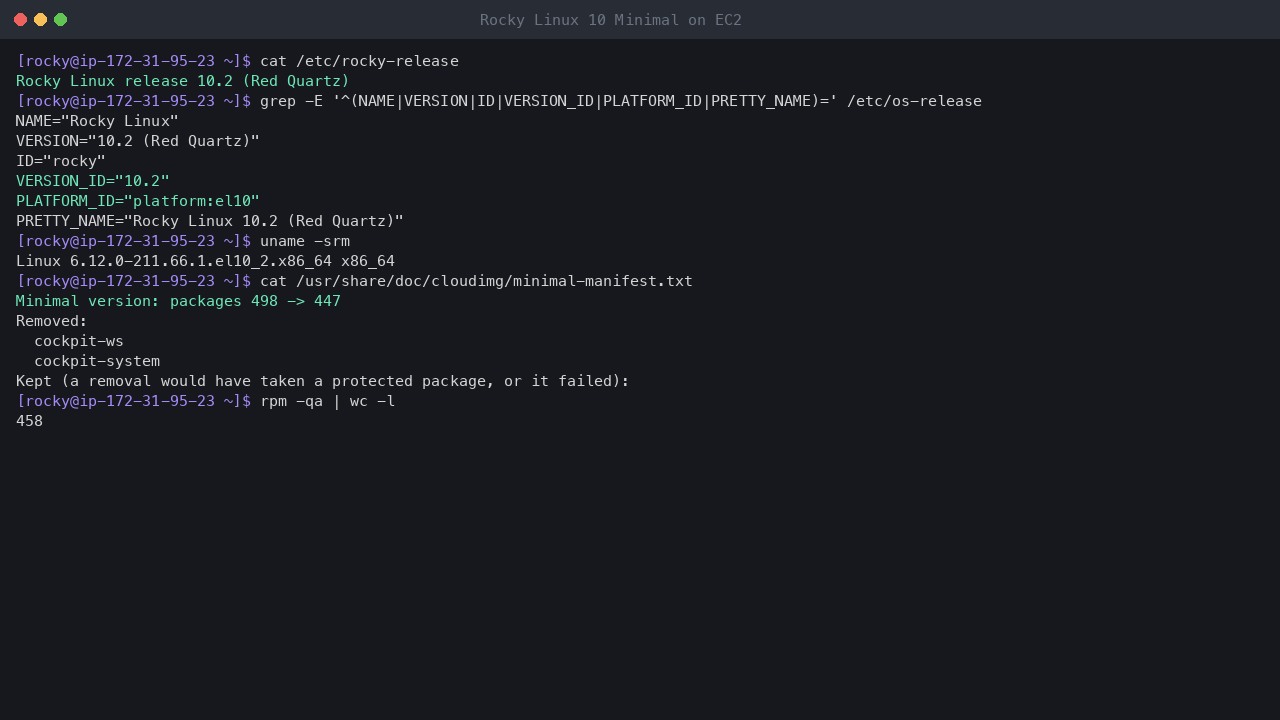The height and width of the screenshot is (720, 1280).
Task: Click the '458' package count output
Action: click(x=30, y=421)
